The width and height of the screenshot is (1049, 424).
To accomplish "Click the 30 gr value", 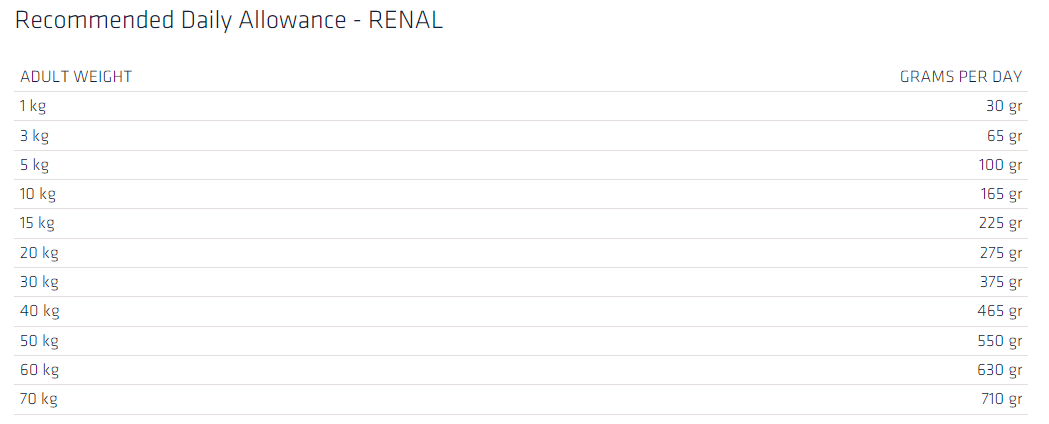I will pos(1004,106).
